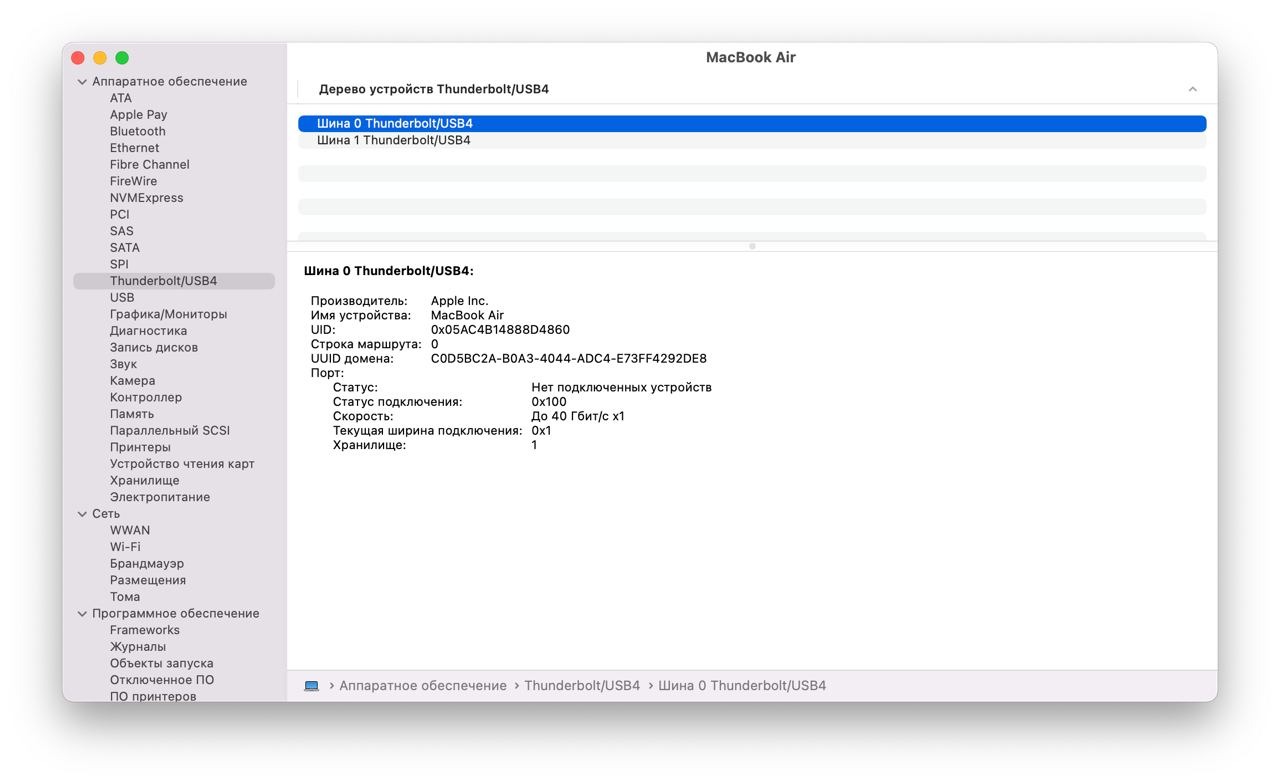Screen dimensions: 1280x784
Task: Select ATA in the sidebar
Action: pos(121,98)
